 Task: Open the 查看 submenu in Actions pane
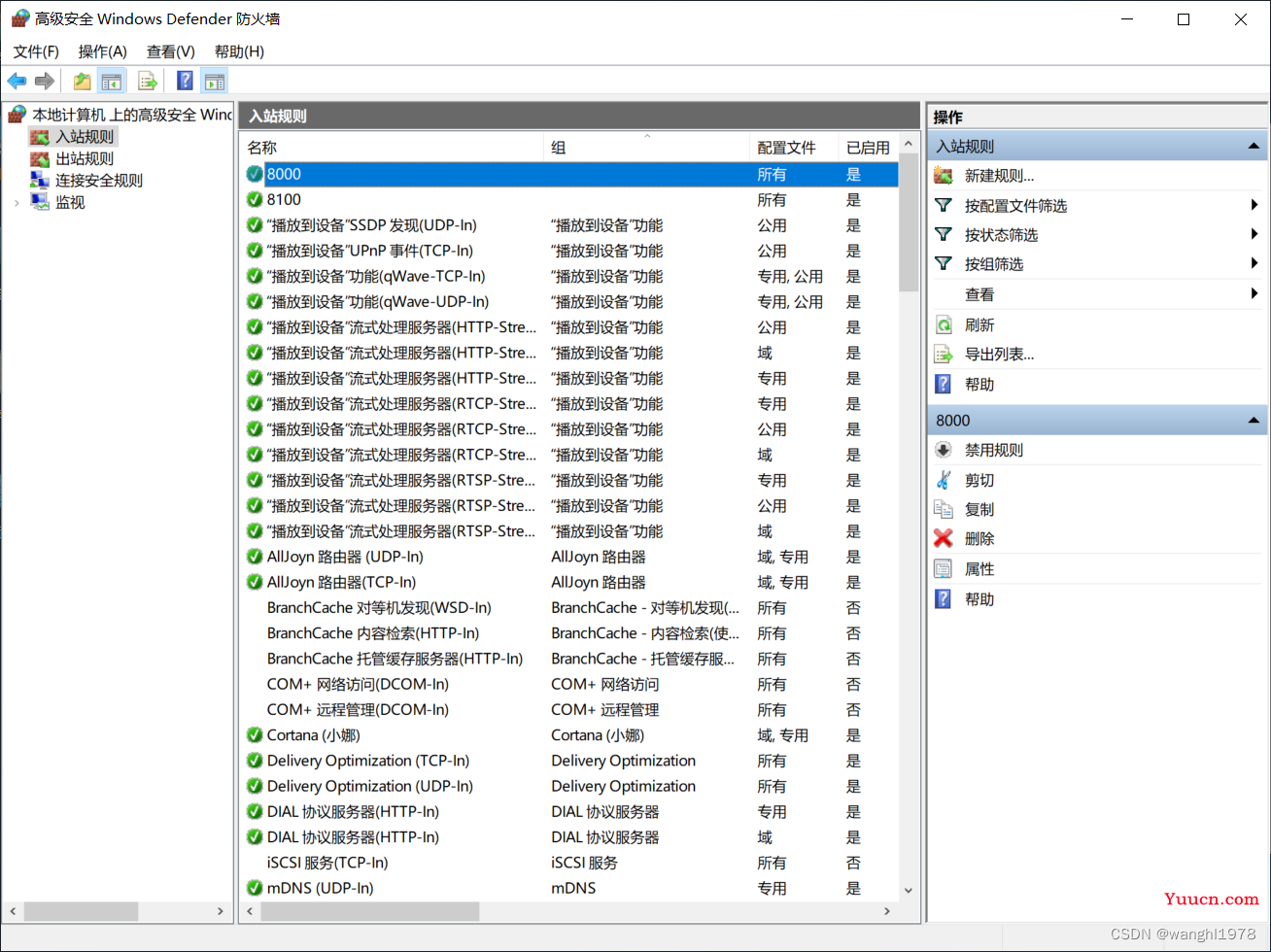[x=1255, y=294]
